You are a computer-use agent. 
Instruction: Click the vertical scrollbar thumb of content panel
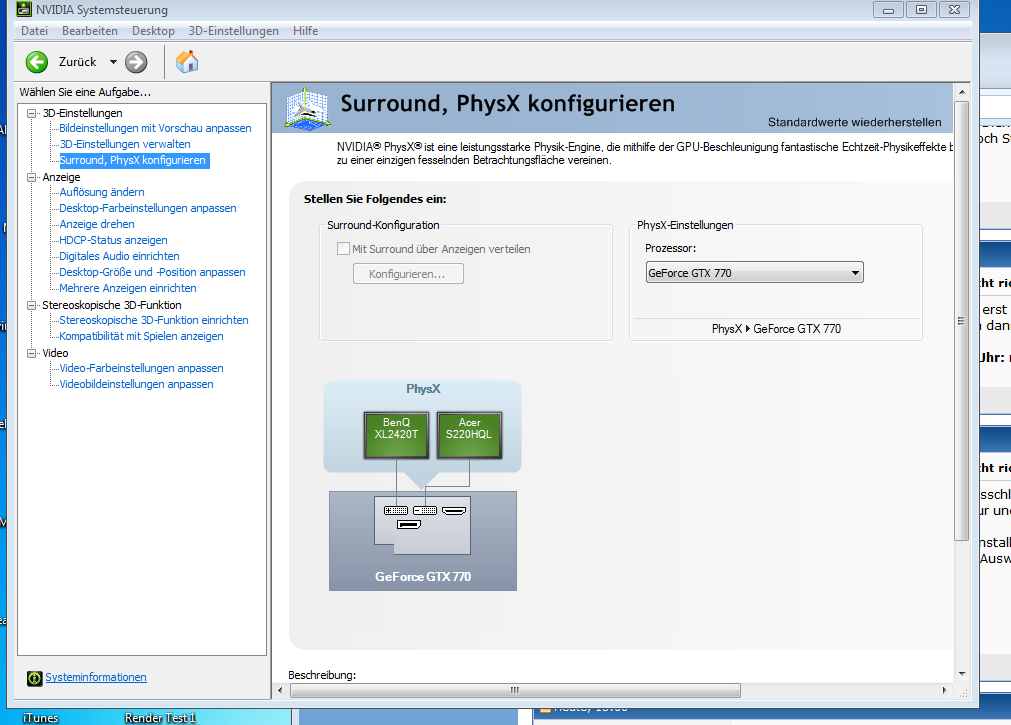[x=961, y=321]
